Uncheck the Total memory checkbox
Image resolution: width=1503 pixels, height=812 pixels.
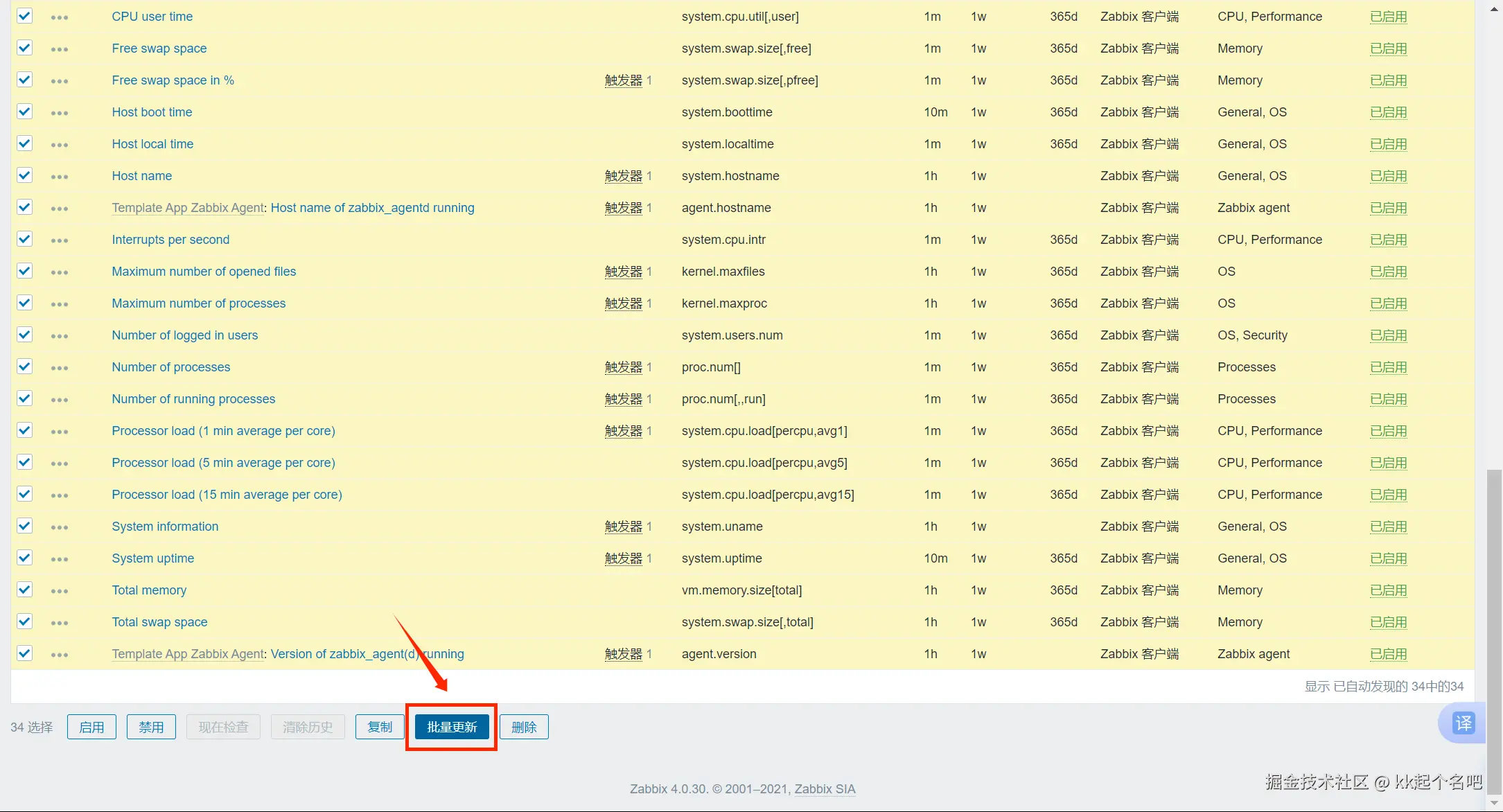click(25, 590)
